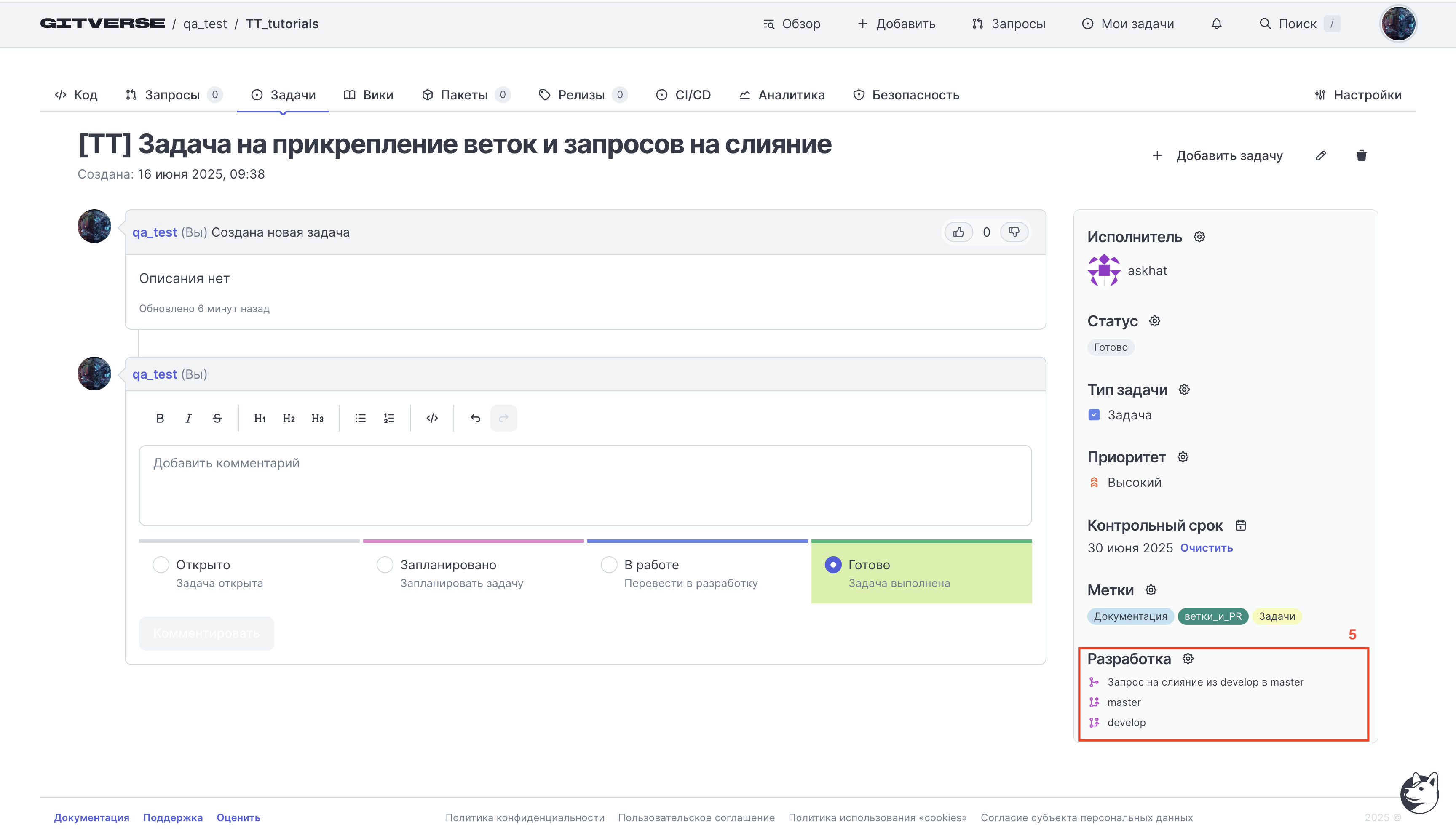1456x838 pixels.
Task: Like the task with thumbs up
Action: pyautogui.click(x=958, y=232)
